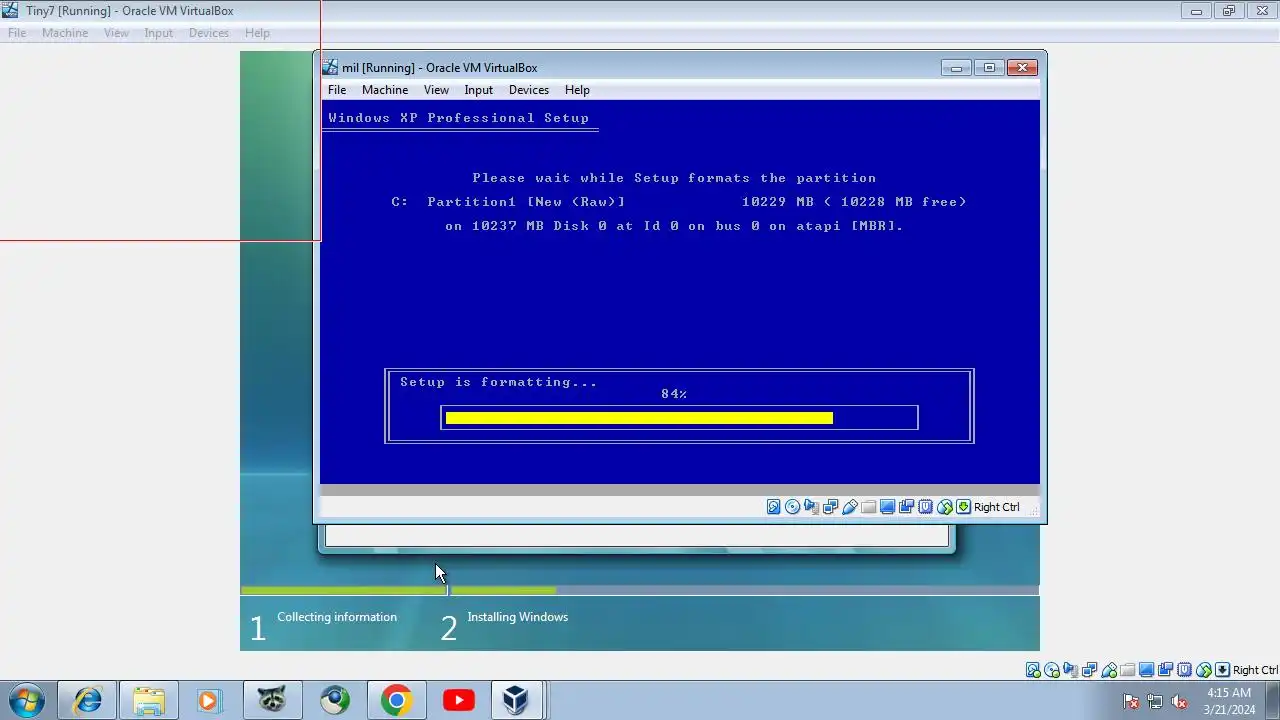Open Machine menu in mil window
The width and height of the screenshot is (1280, 720).
click(385, 90)
